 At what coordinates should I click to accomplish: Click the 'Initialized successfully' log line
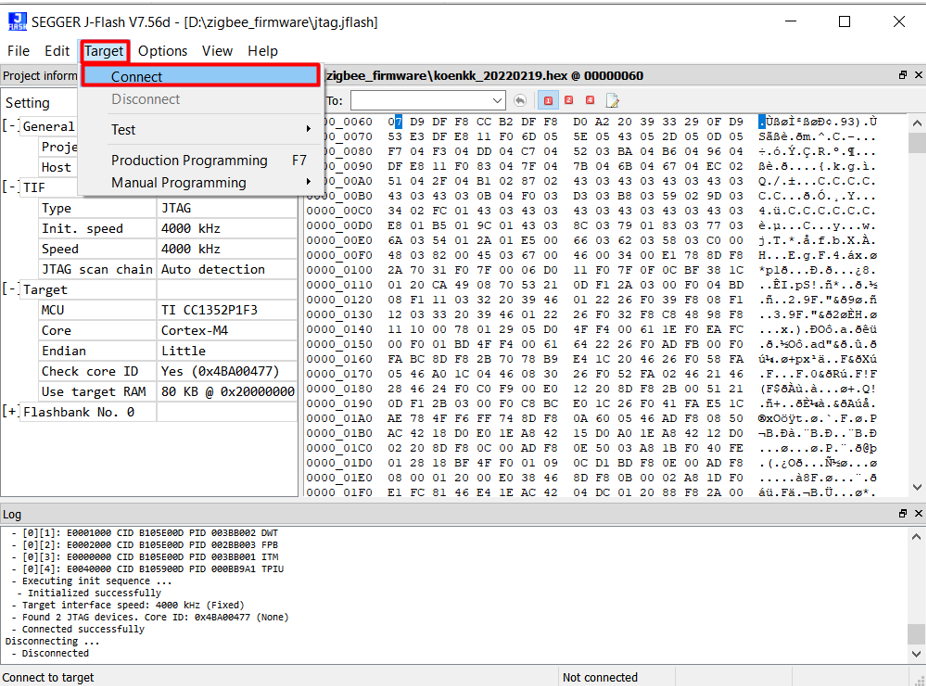pyautogui.click(x=94, y=593)
